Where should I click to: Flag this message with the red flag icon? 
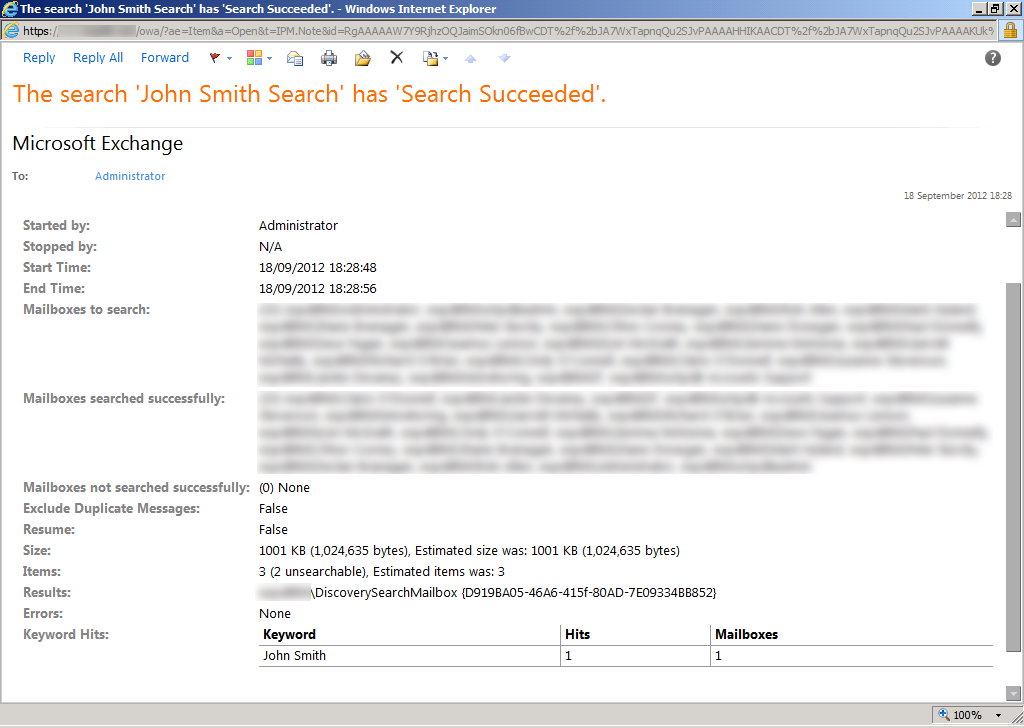214,57
